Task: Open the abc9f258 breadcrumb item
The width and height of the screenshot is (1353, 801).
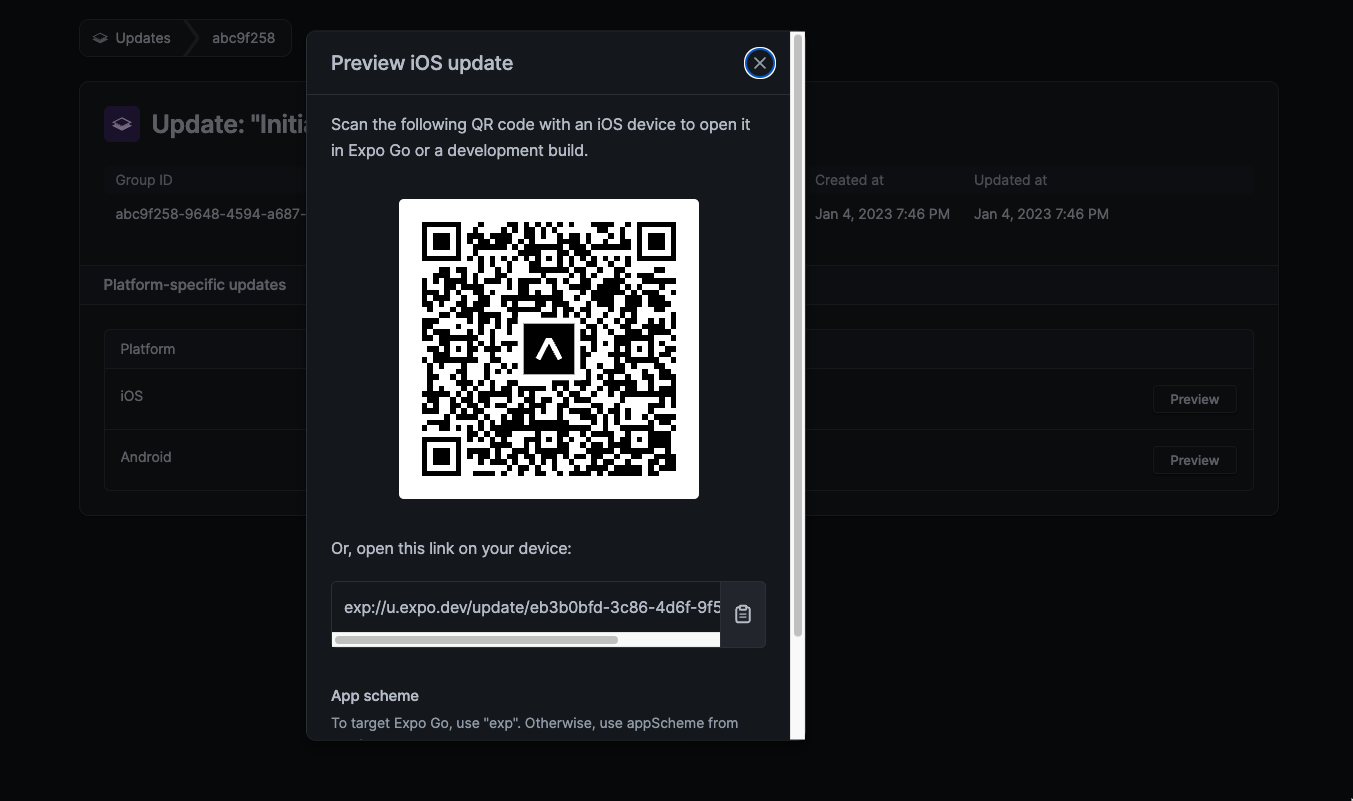Action: point(243,38)
